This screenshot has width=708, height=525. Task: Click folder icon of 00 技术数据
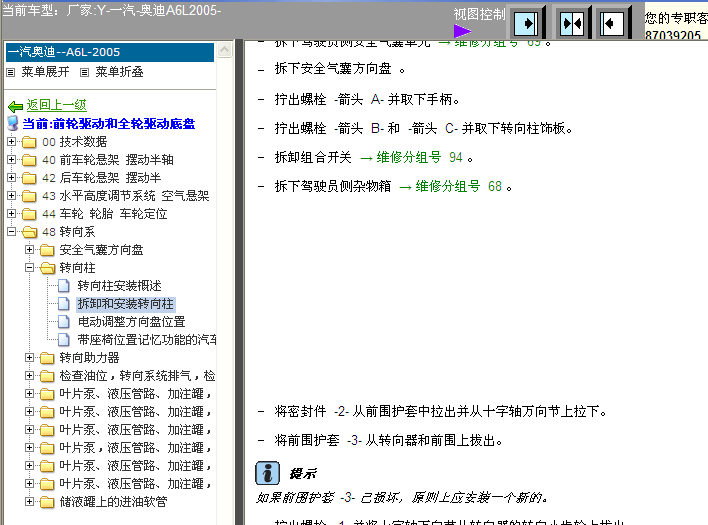pos(29,142)
